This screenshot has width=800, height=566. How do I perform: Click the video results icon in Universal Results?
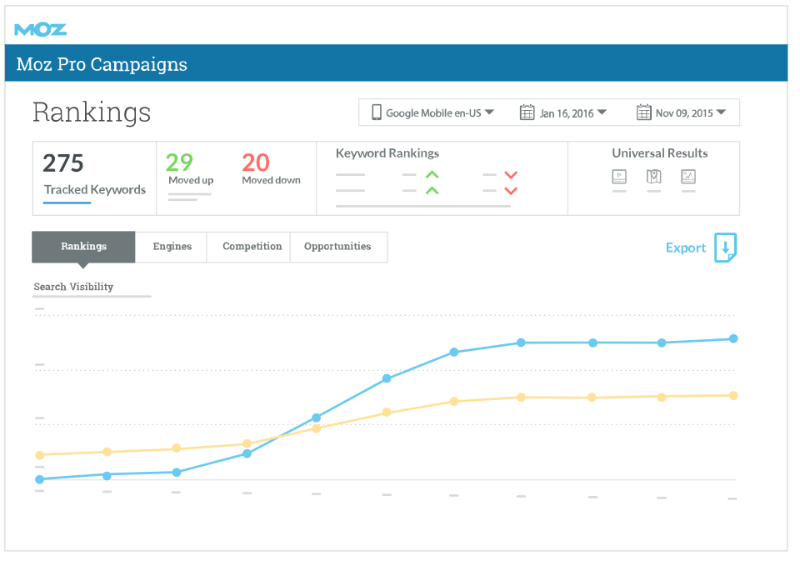pyautogui.click(x=619, y=177)
